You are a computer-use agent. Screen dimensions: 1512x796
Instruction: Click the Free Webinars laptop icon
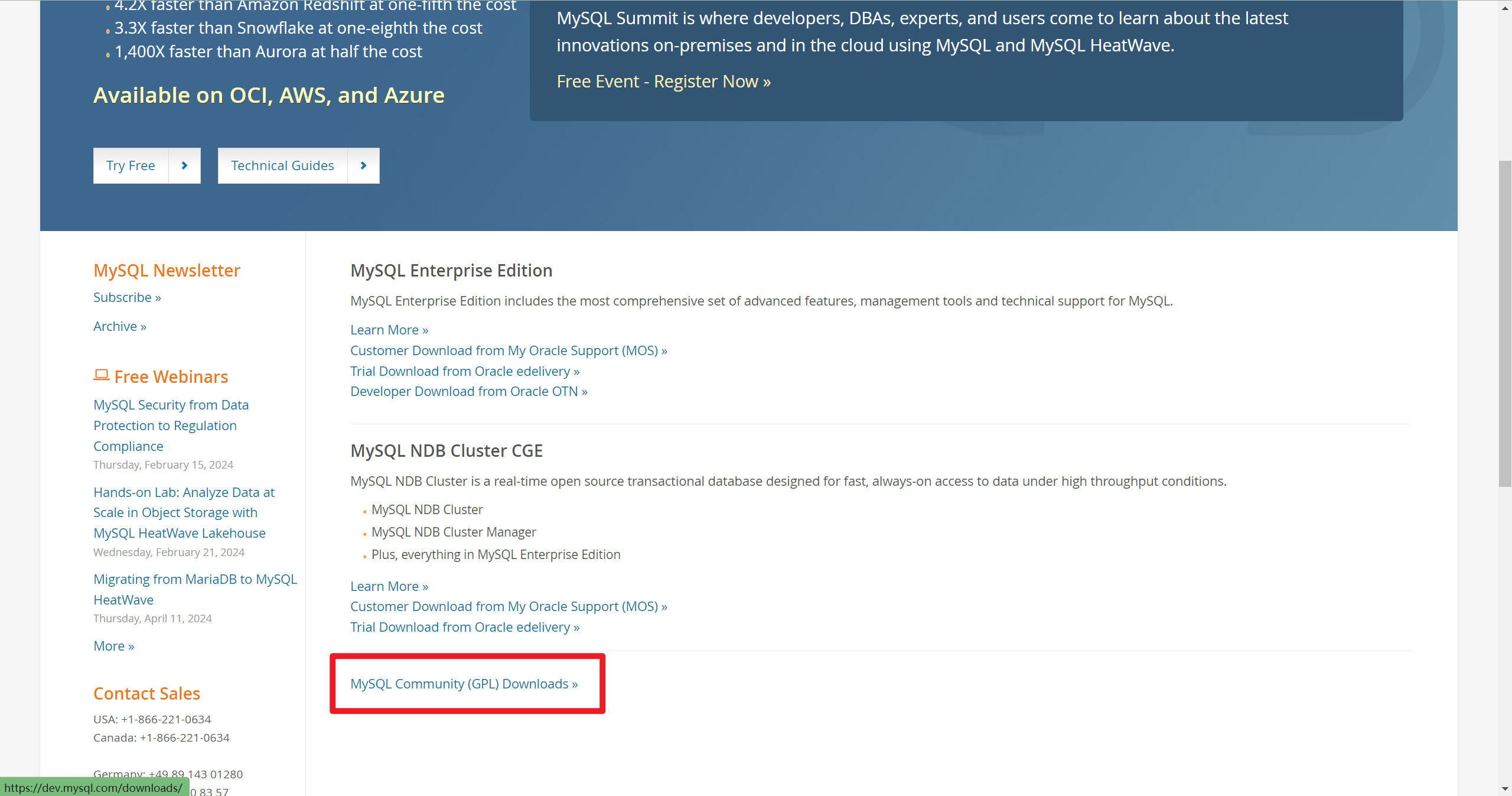(x=102, y=375)
